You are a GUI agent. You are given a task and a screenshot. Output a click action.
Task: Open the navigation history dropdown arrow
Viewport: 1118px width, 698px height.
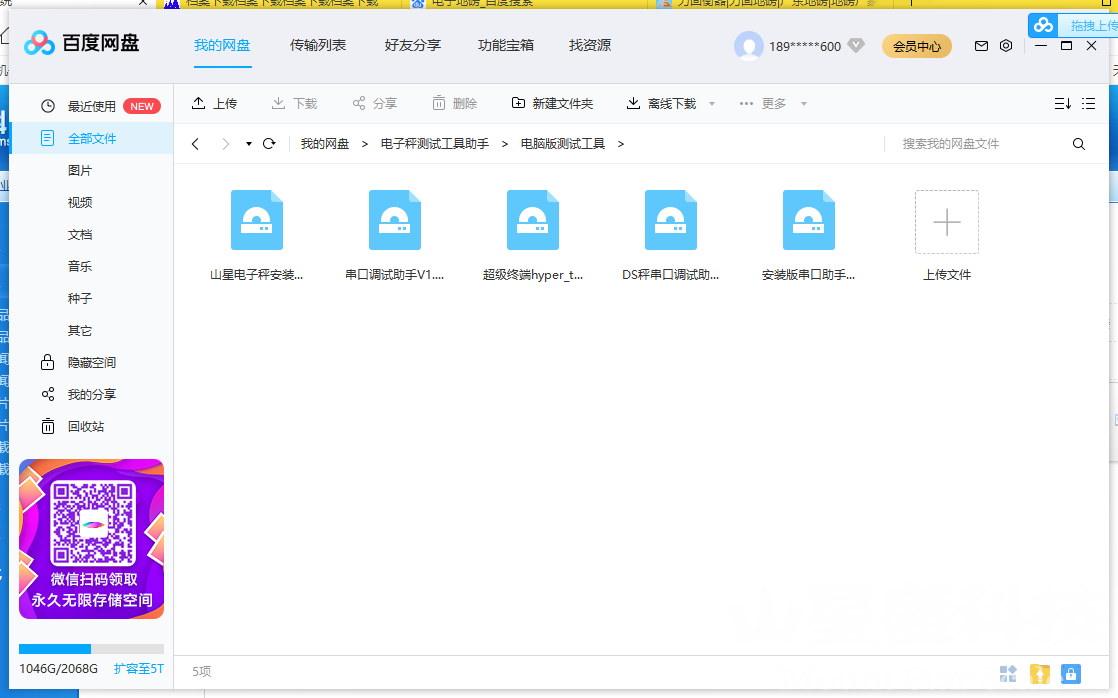pyautogui.click(x=249, y=144)
